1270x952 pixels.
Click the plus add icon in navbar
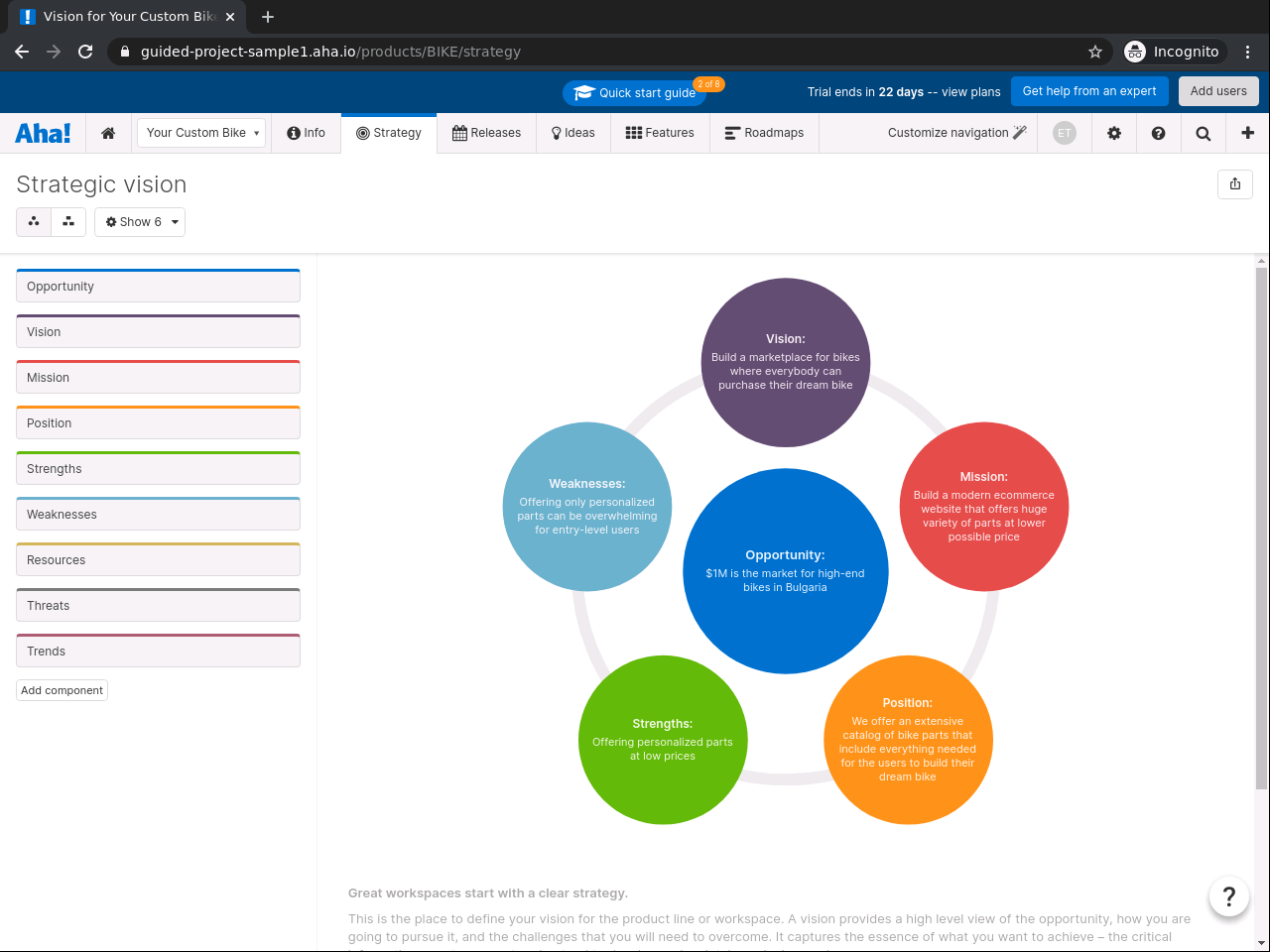[1248, 133]
